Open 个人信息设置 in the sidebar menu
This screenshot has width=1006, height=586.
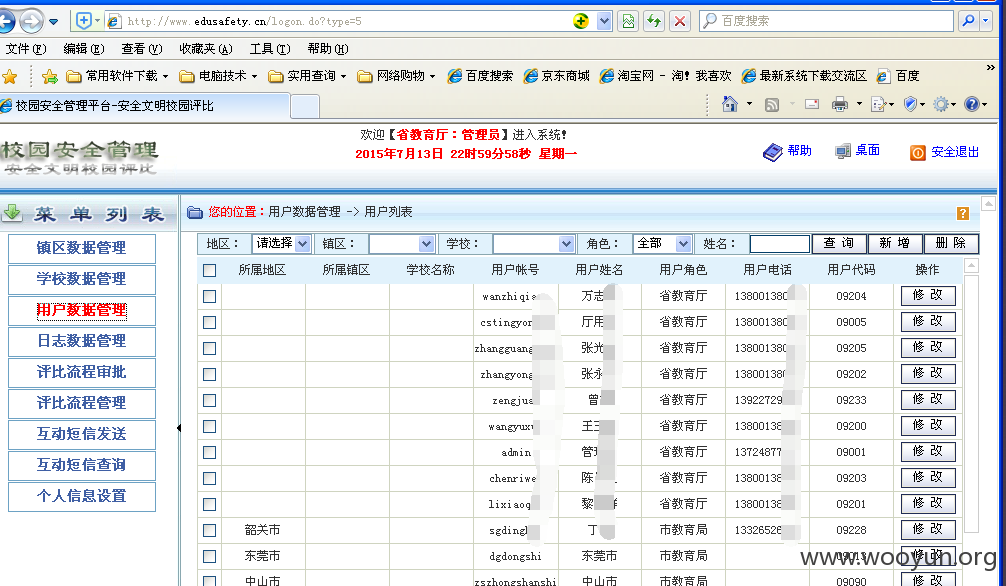81,496
